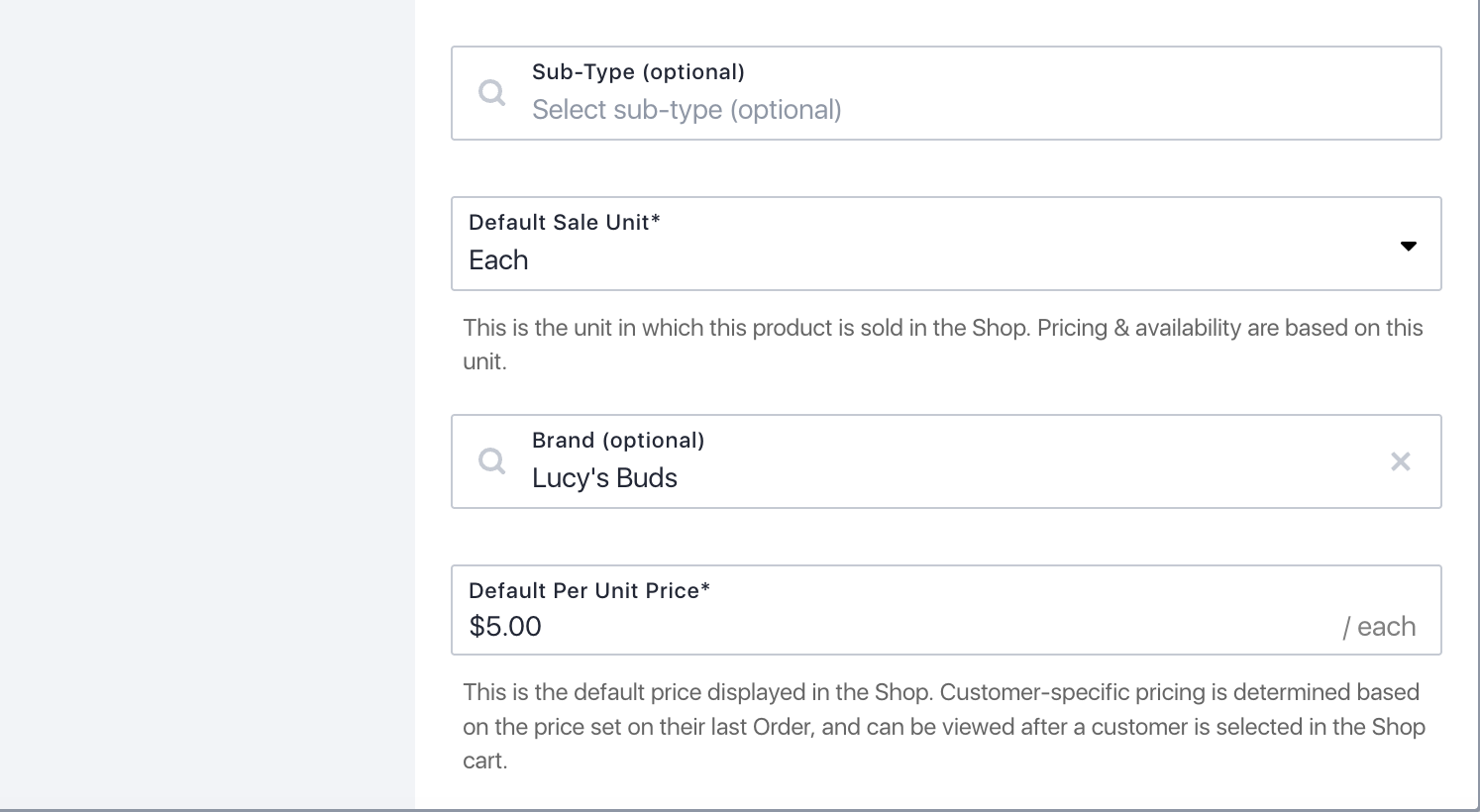Click the Brand field search magnifier icon
The image size is (1480, 812).
(x=492, y=461)
